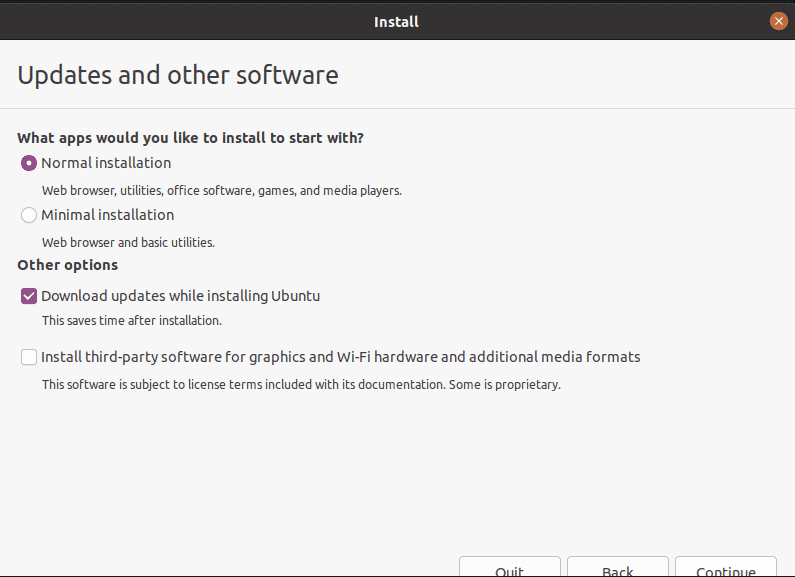Click the Install title bar text
795x577 pixels.
coord(396,22)
